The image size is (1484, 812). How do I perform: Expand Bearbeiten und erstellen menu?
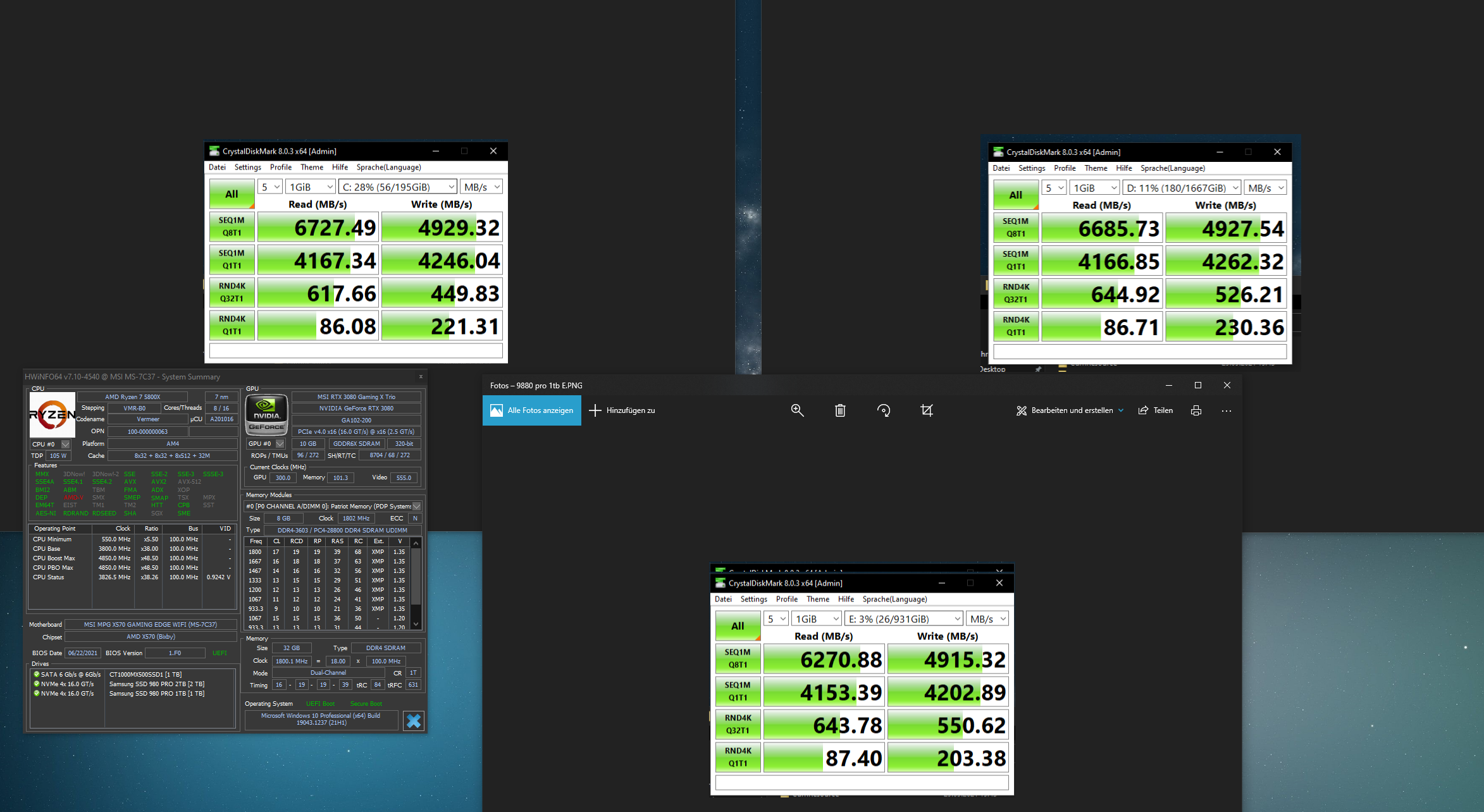1070,410
